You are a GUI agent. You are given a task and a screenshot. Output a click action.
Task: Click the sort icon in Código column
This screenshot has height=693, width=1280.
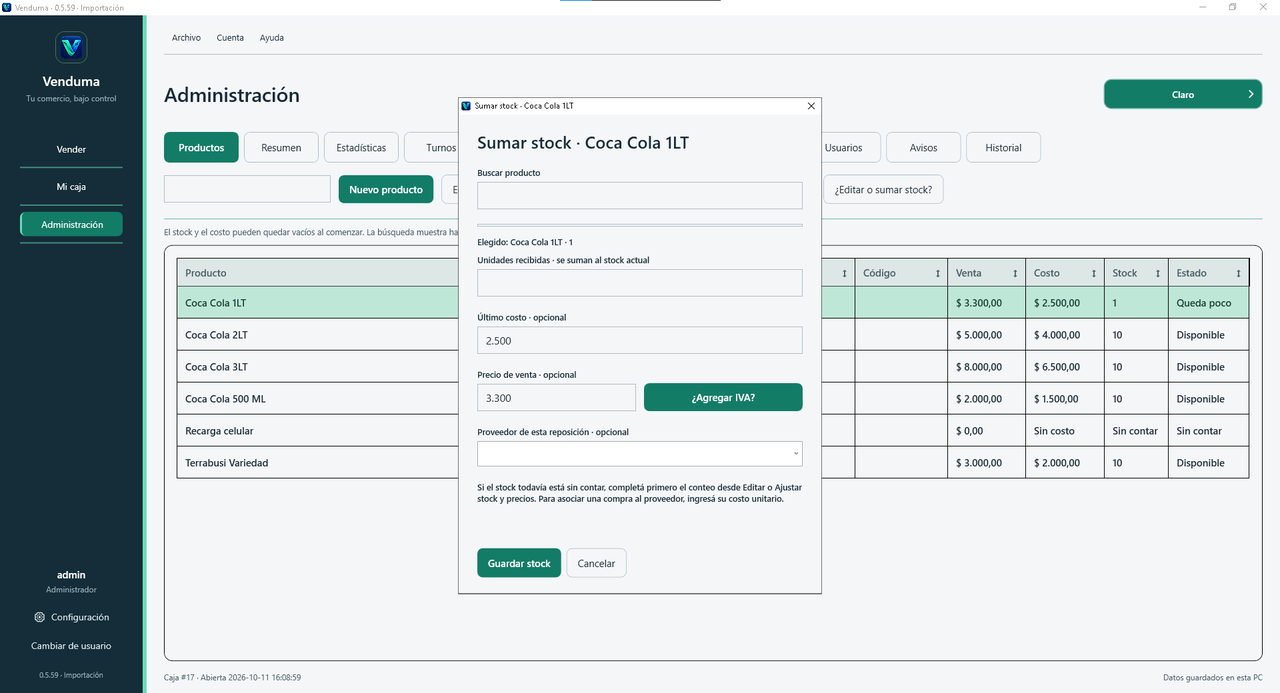(938, 273)
